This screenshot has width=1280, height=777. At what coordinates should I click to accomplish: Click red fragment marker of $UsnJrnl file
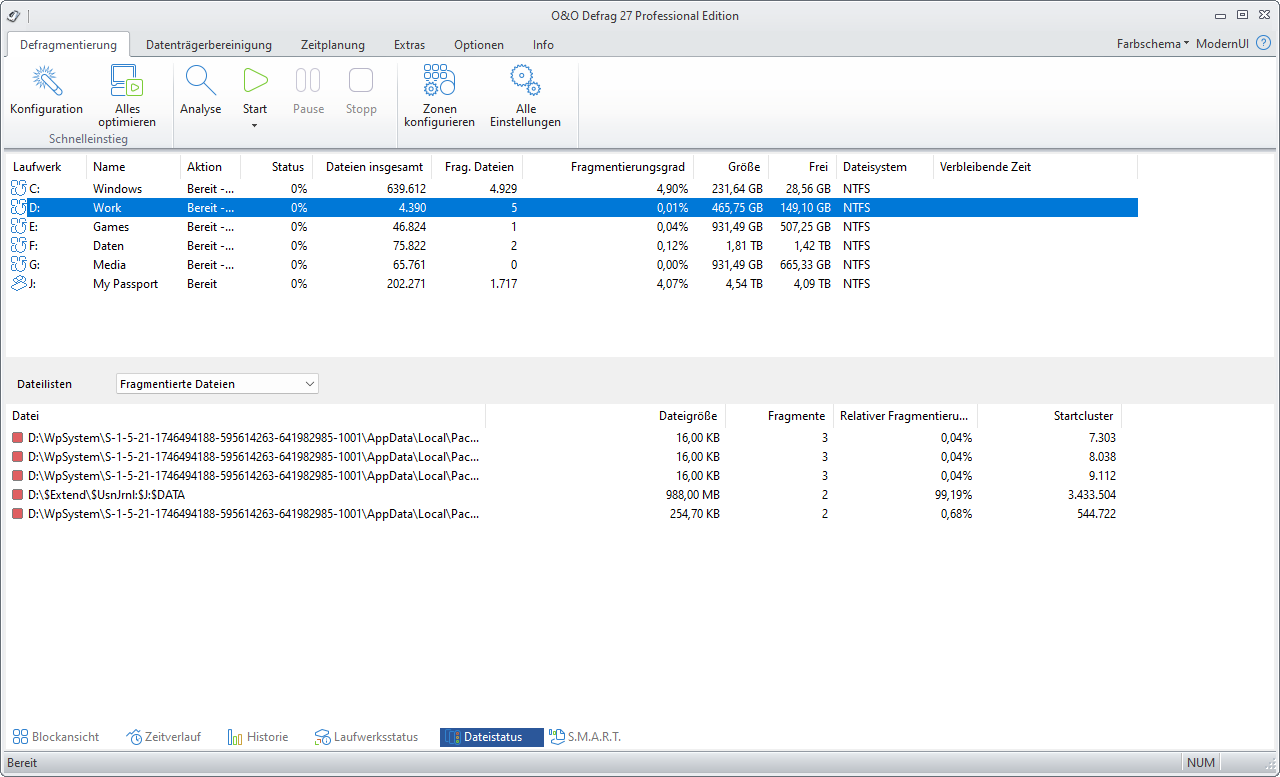(x=17, y=495)
